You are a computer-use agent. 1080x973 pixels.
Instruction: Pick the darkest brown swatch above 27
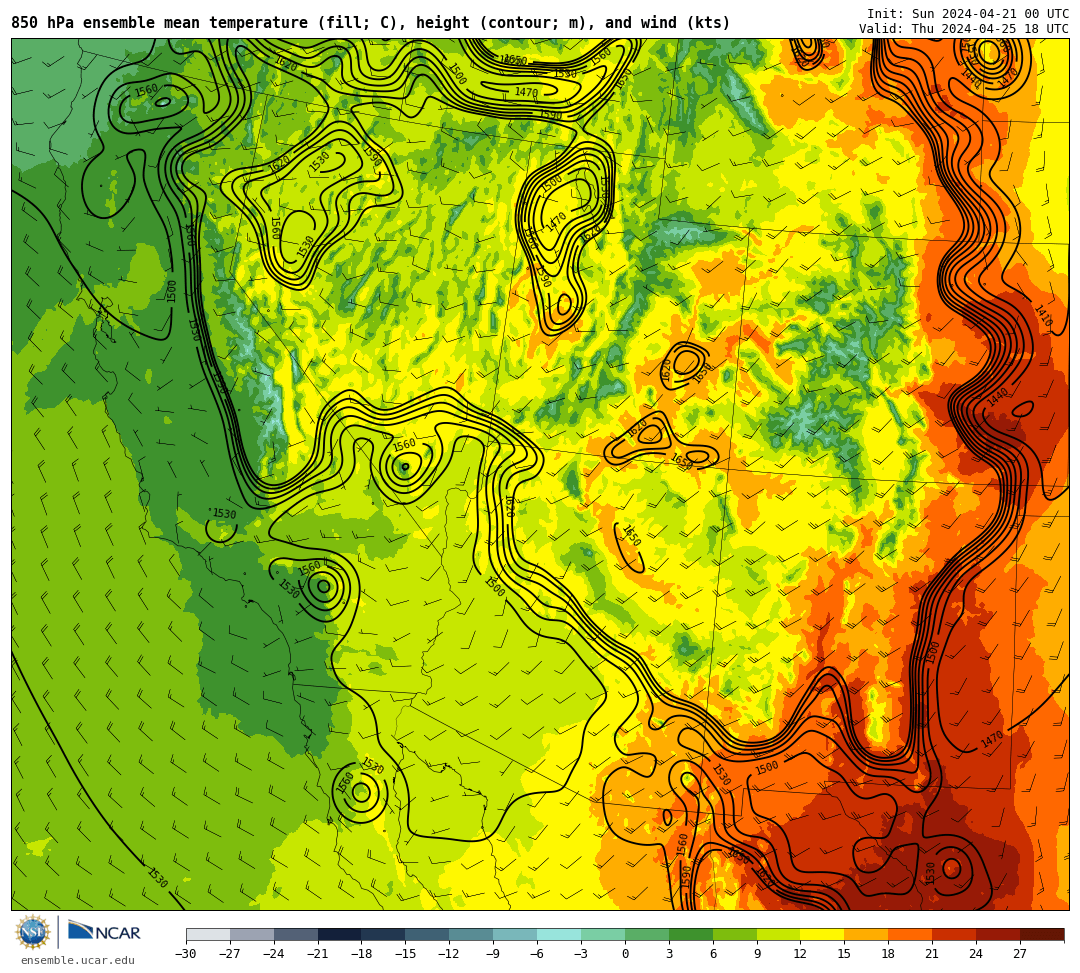coord(1042,934)
